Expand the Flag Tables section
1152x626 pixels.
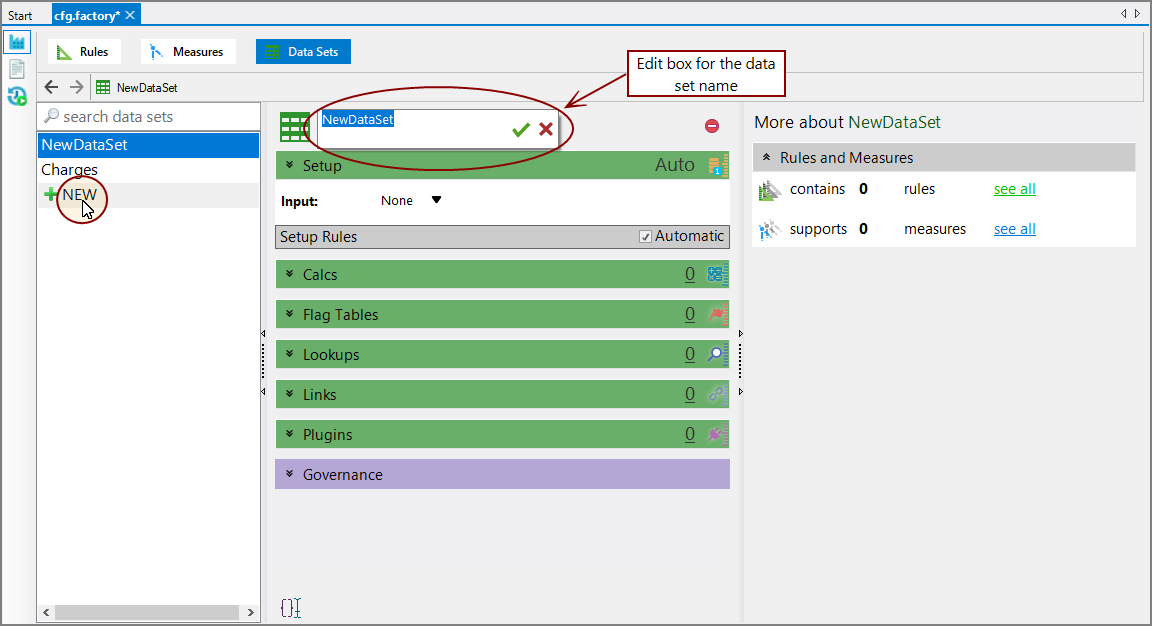pos(290,315)
